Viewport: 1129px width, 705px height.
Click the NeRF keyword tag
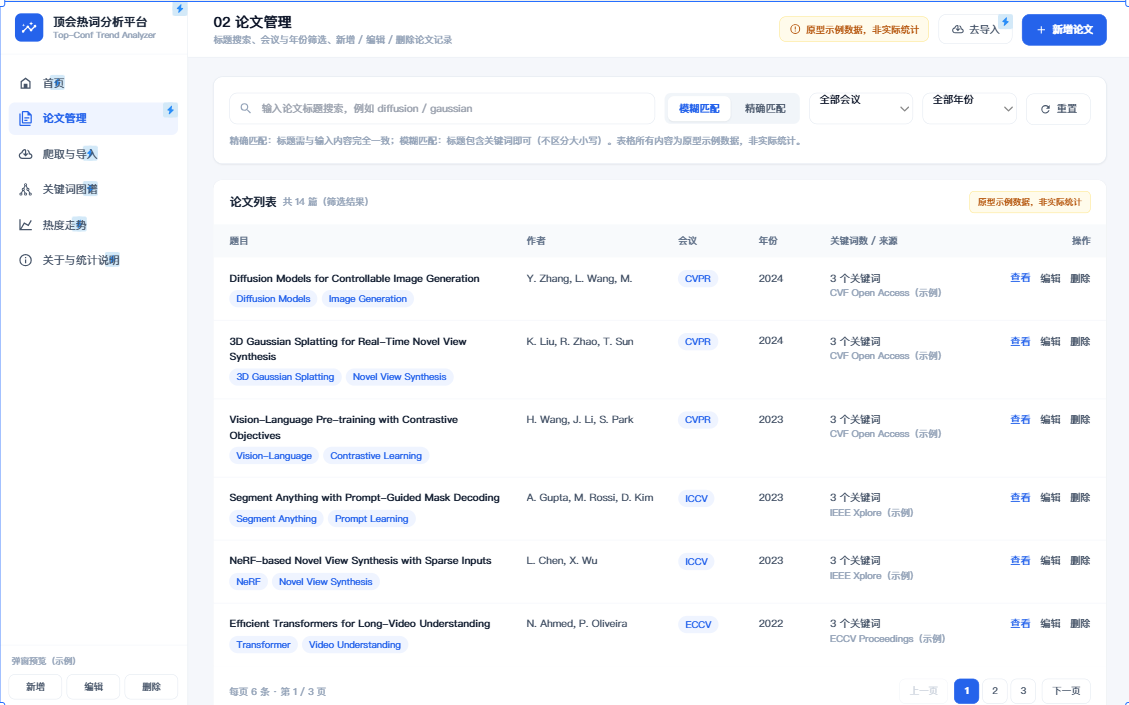[x=248, y=582]
